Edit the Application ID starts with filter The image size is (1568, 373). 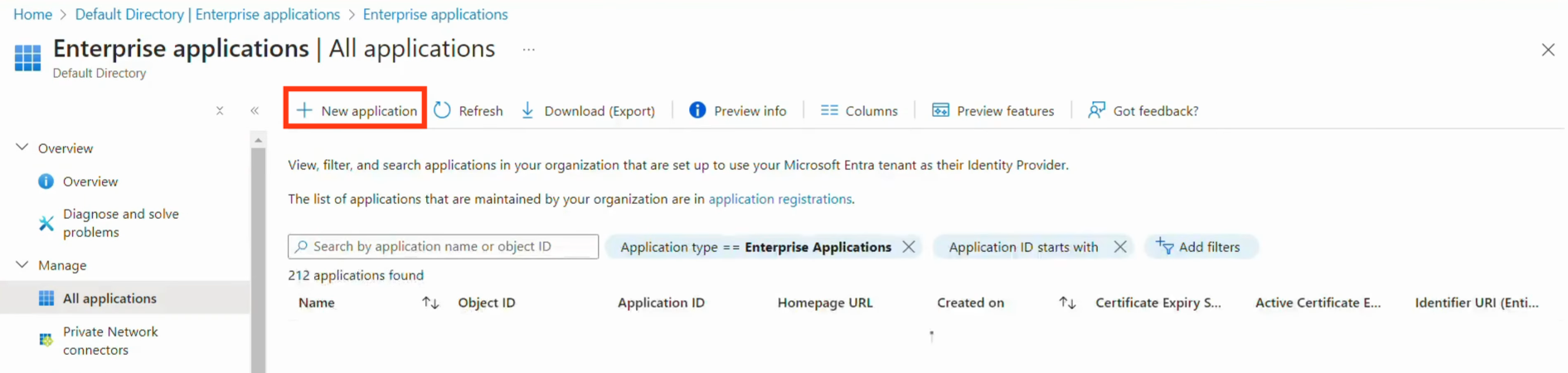1023,247
